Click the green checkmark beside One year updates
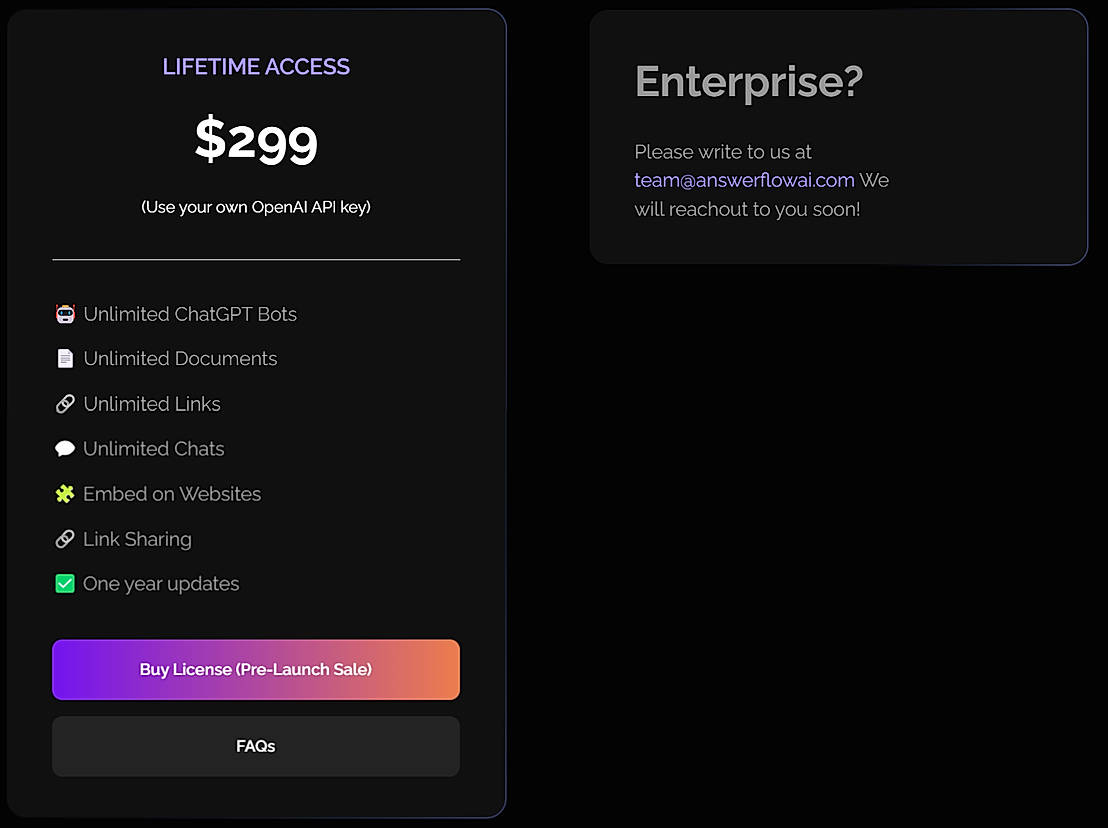Image resolution: width=1108 pixels, height=828 pixels. point(65,584)
